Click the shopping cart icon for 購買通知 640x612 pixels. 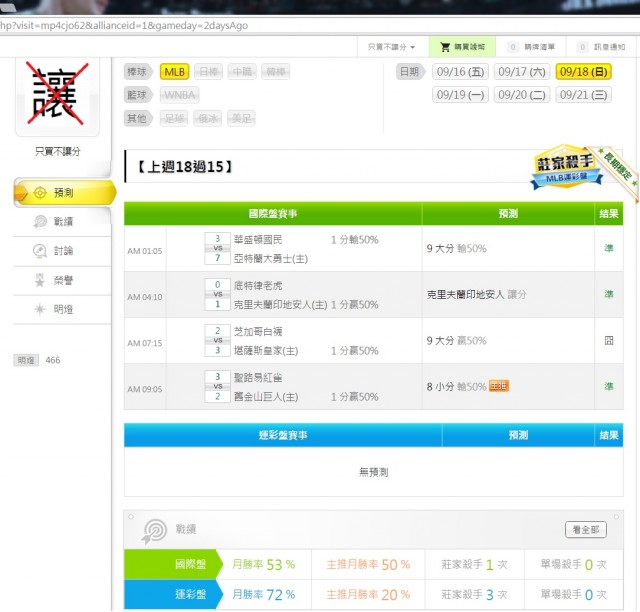445,47
